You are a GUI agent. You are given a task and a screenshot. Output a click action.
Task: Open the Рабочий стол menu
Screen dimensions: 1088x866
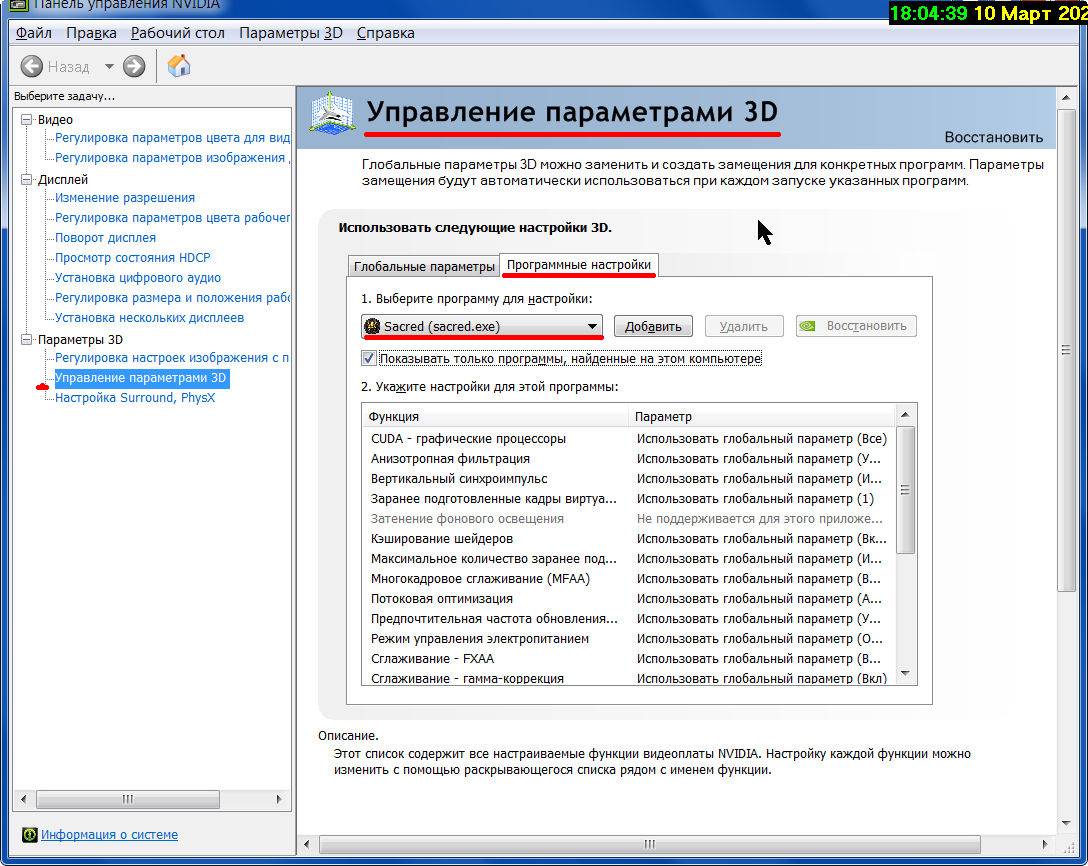click(178, 33)
